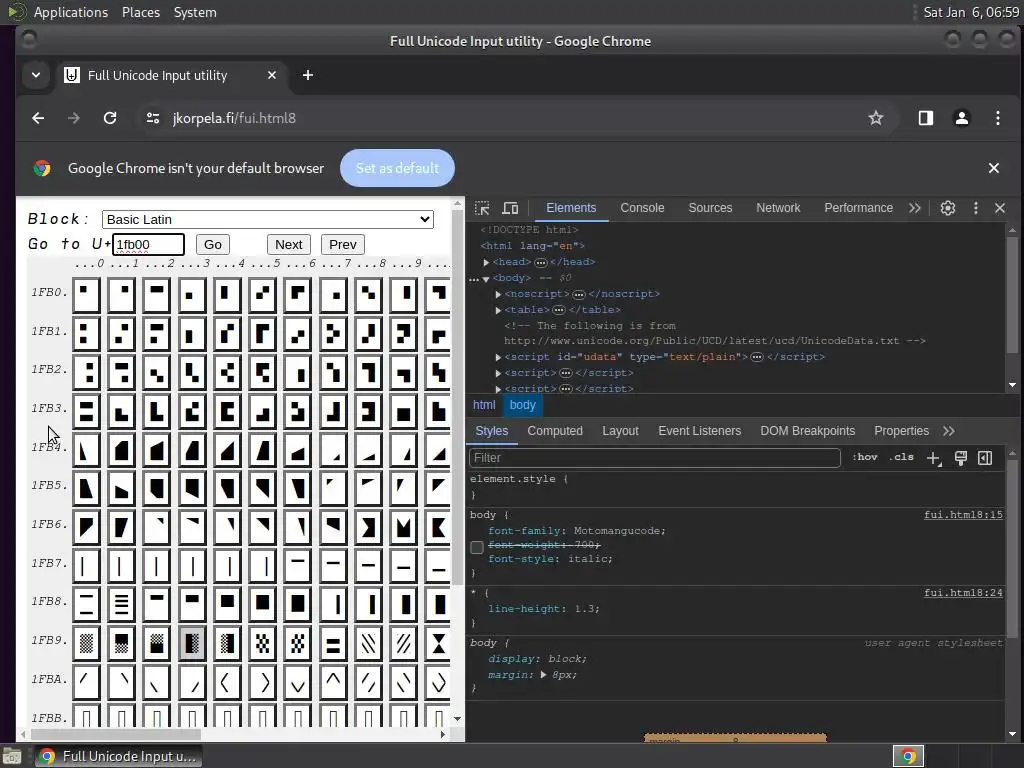This screenshot has width=1024, height=768.
Task: Expand the margin shorthand triangle in body rule
Action: click(x=543, y=675)
